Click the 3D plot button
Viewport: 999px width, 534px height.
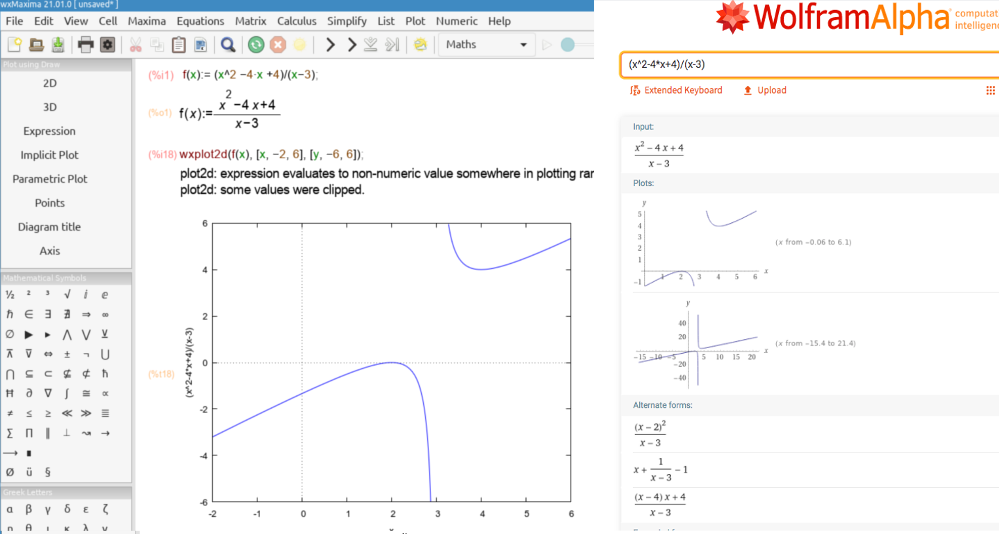pos(50,107)
